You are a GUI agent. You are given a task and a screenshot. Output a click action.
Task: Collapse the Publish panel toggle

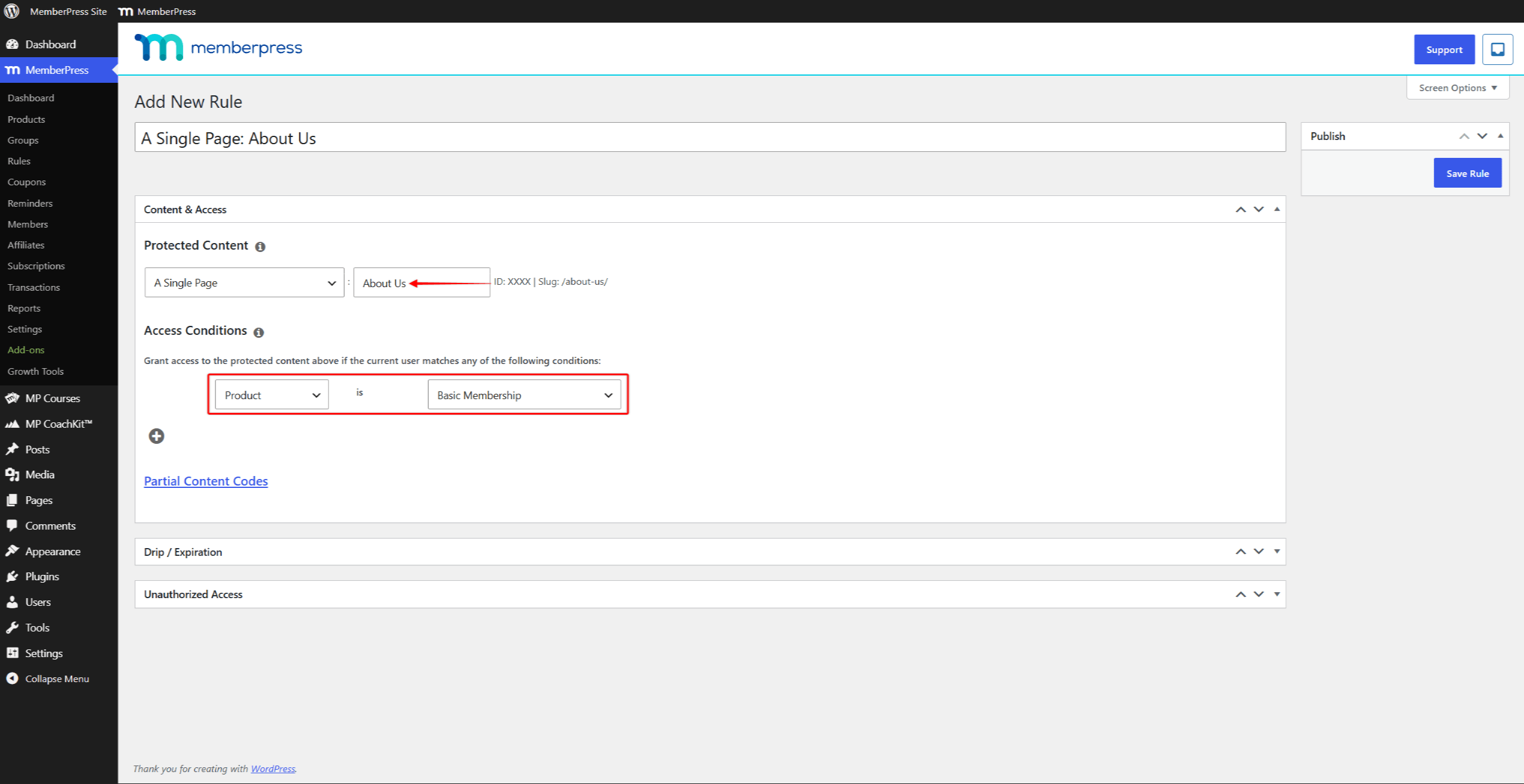1500,136
